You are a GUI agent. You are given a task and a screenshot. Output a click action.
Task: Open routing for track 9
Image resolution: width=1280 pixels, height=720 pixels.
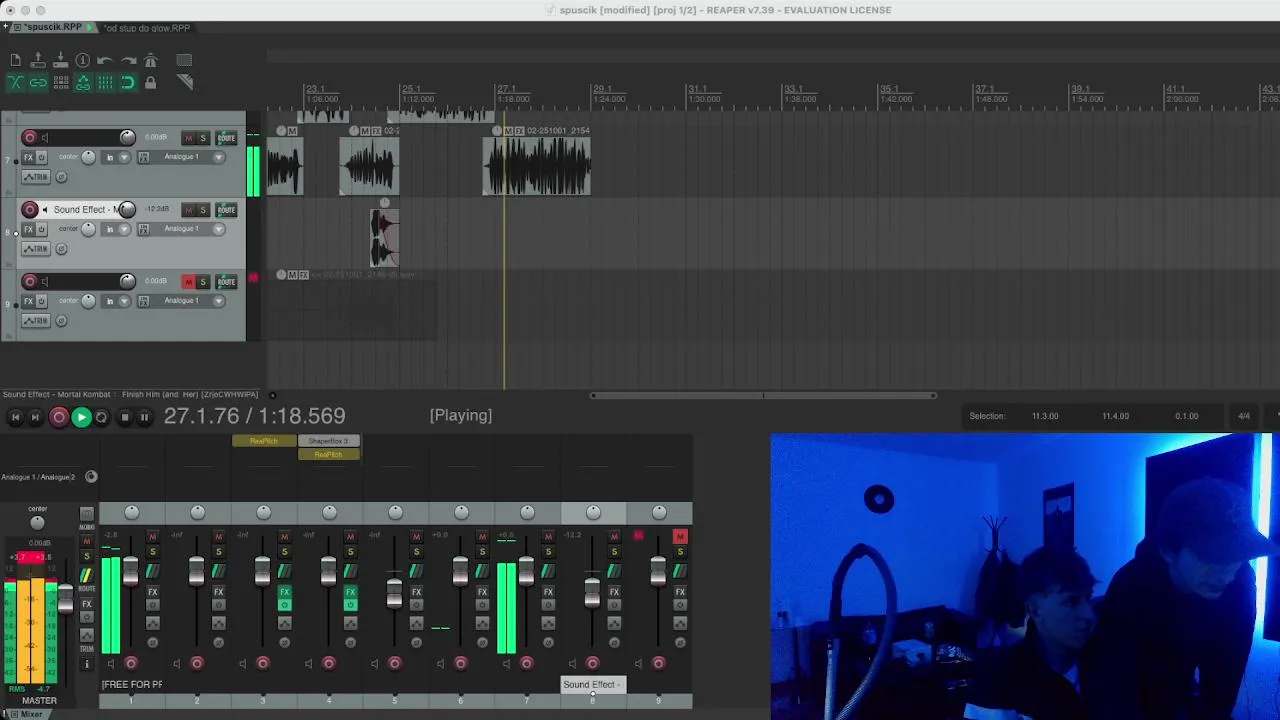(x=226, y=282)
